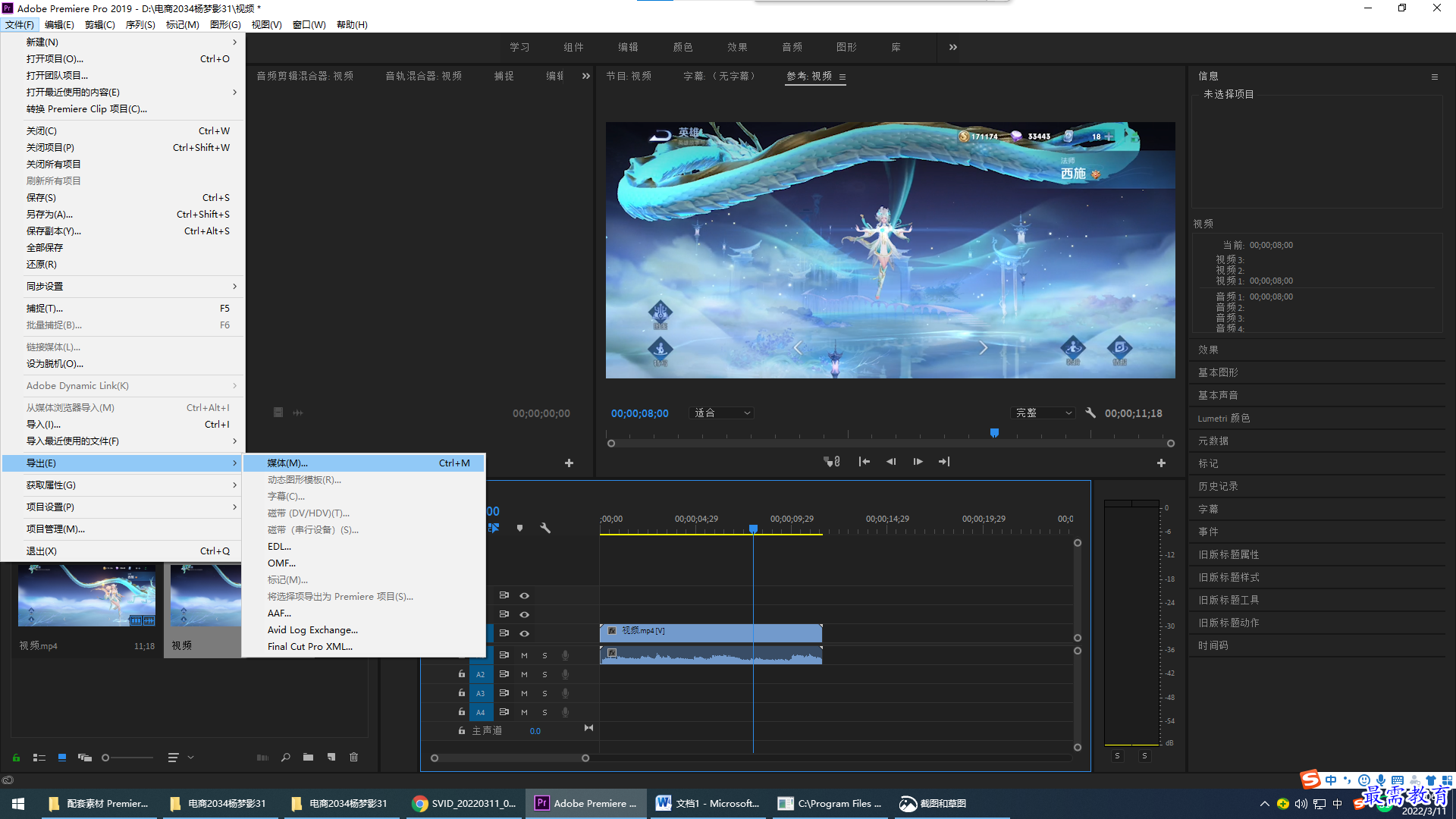Click Go to In point button
Screen dimensions: 1456x819
pyautogui.click(x=864, y=462)
